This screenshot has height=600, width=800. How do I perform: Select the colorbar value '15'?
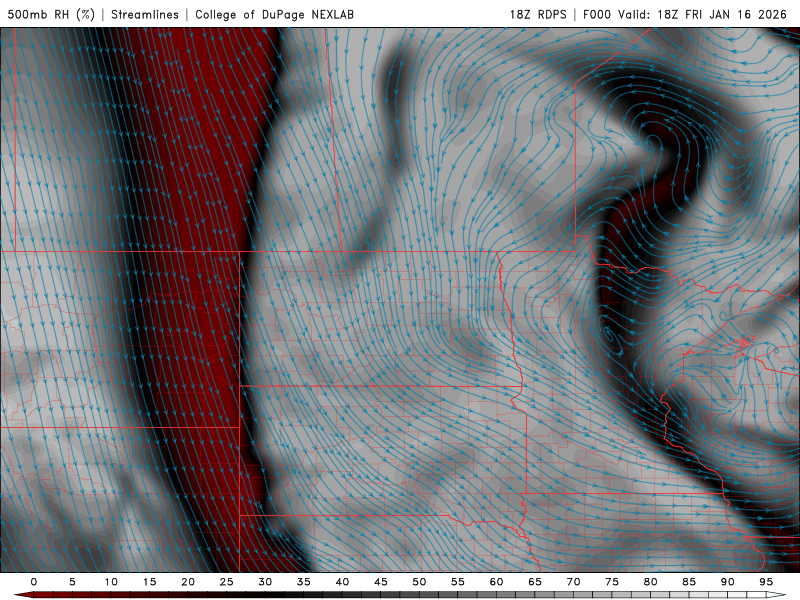149,582
